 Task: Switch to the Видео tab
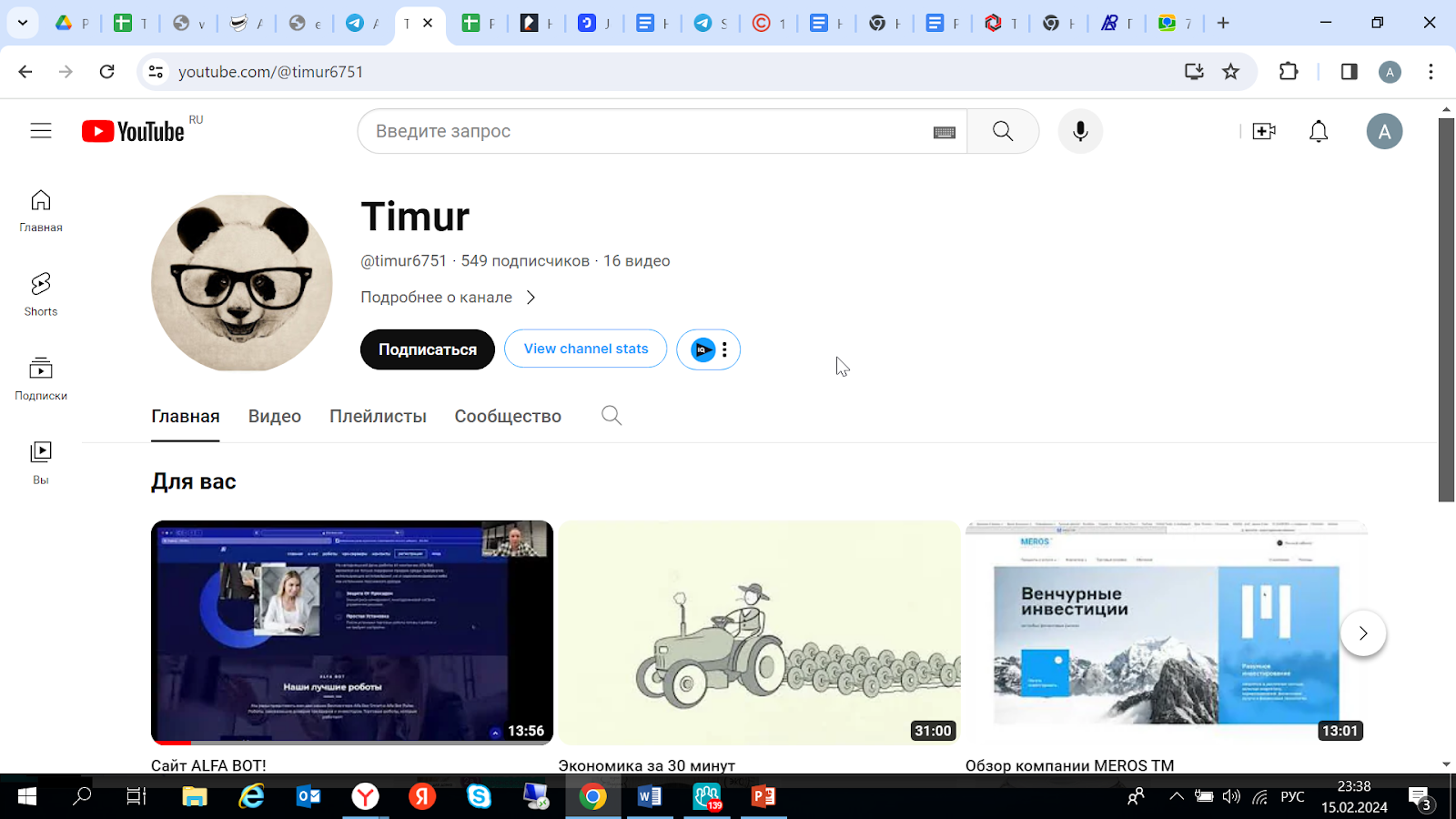pos(275,416)
